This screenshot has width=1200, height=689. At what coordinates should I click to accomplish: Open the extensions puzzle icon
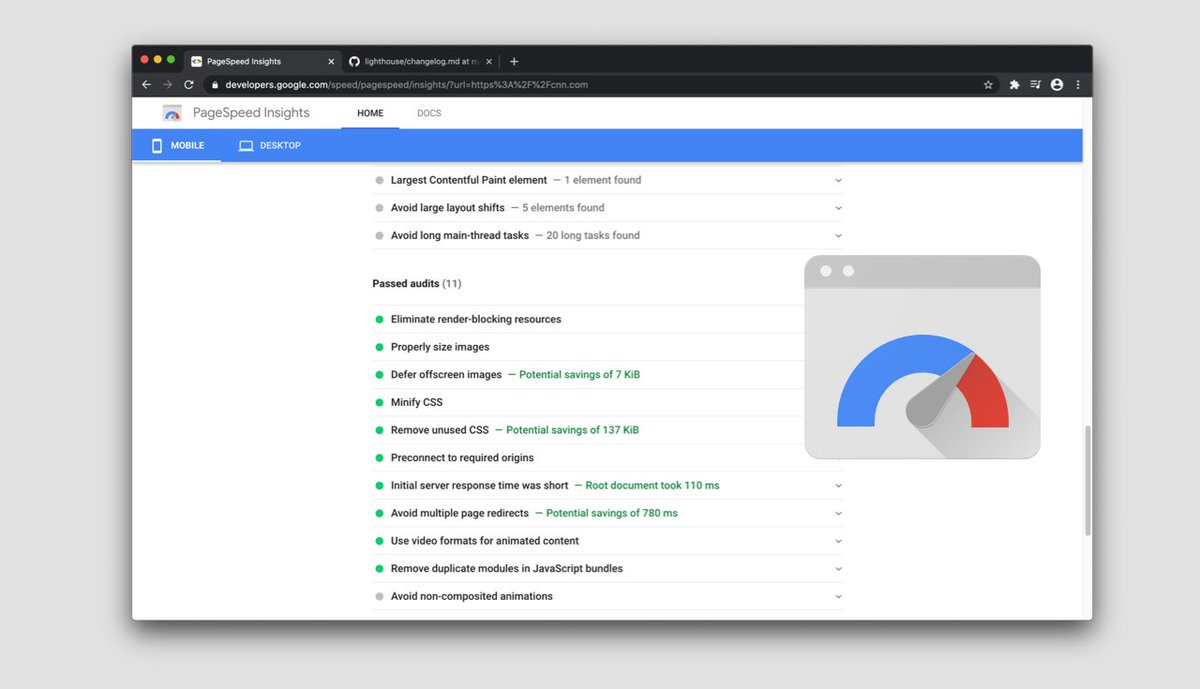pos(1014,85)
